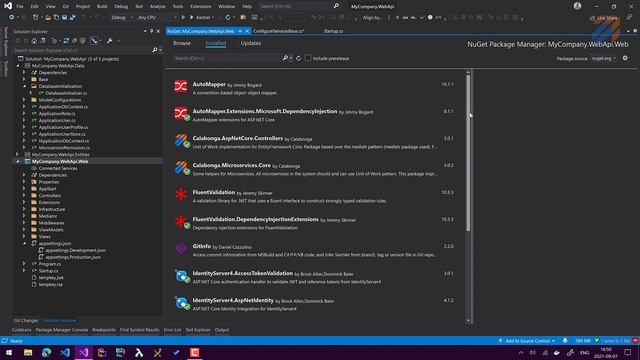Open the account profile avatar
The height and width of the screenshot is (360, 640).
[x=577, y=6]
